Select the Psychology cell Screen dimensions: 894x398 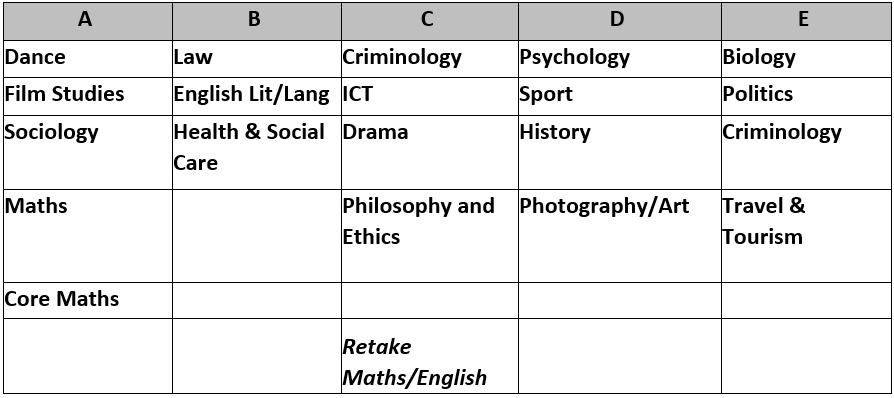620,59
